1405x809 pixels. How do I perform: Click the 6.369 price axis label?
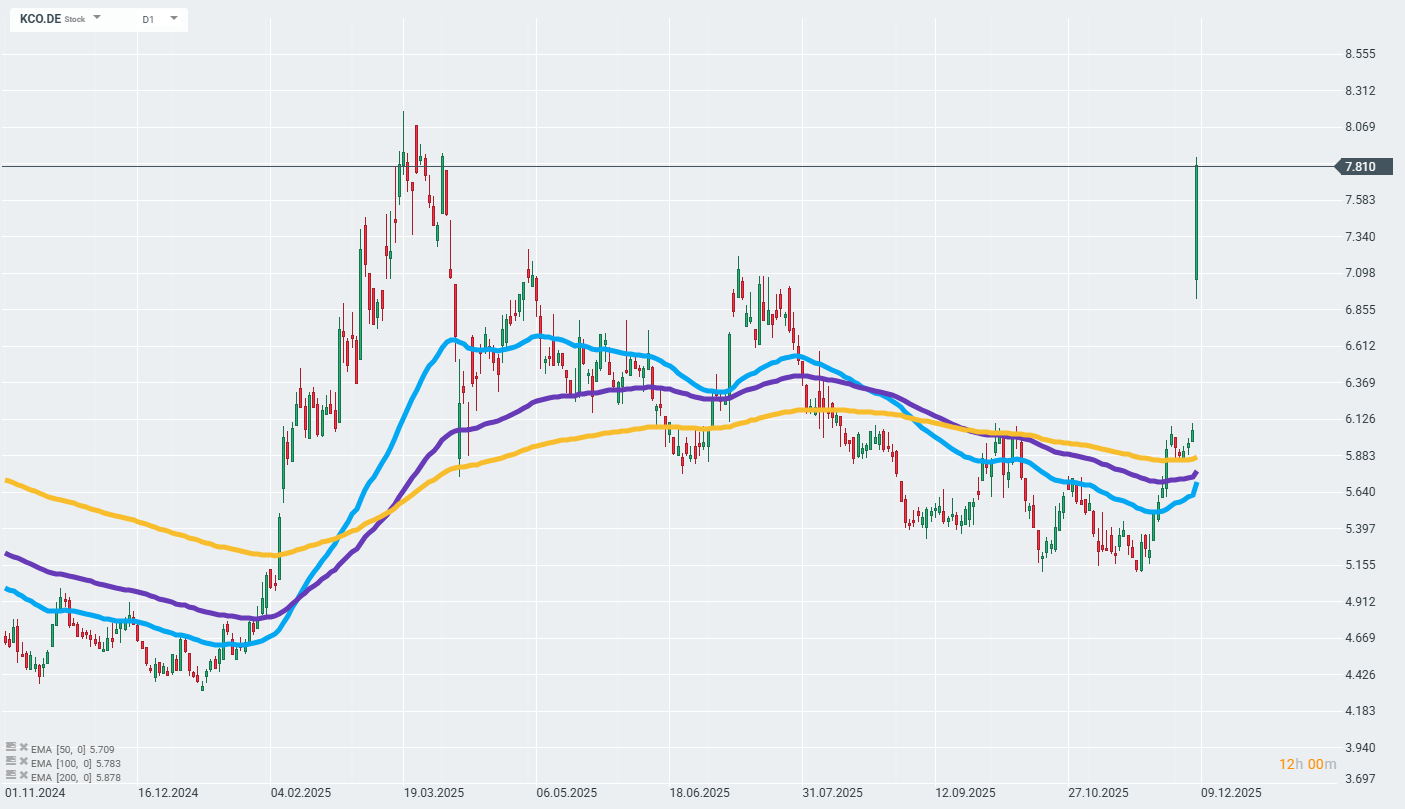(1361, 383)
